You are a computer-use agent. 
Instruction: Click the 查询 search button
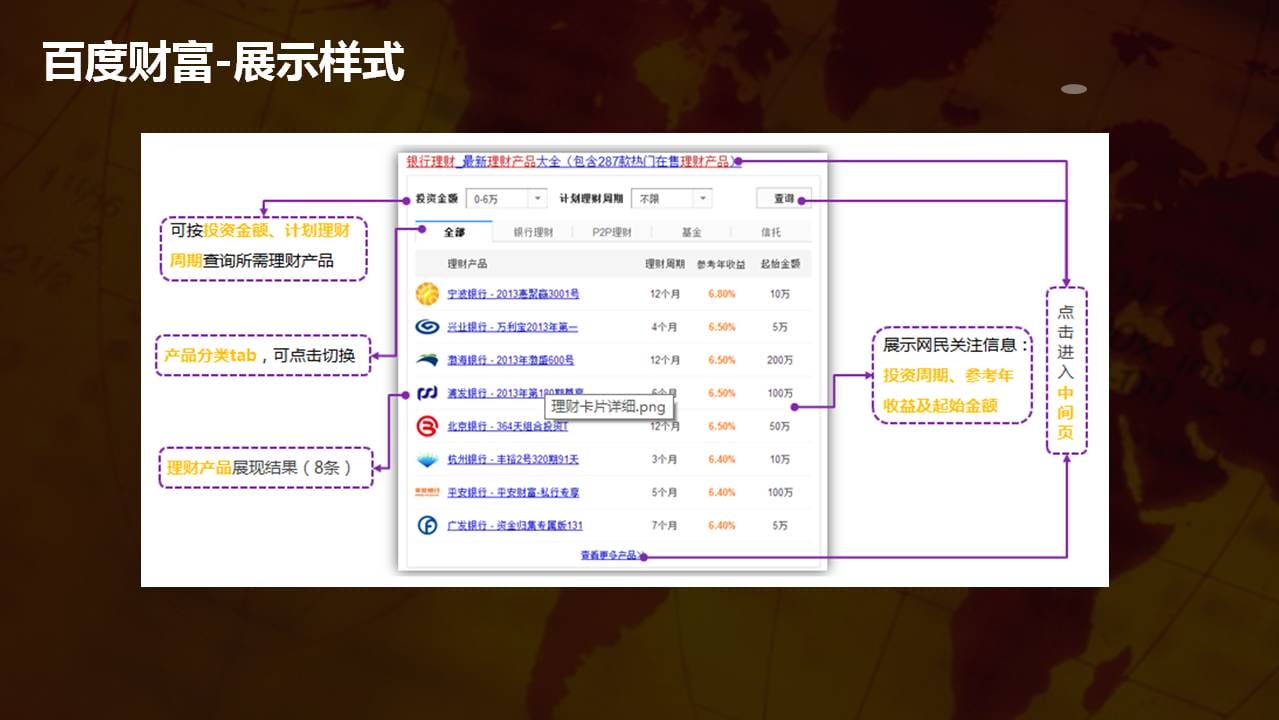pyautogui.click(x=784, y=199)
